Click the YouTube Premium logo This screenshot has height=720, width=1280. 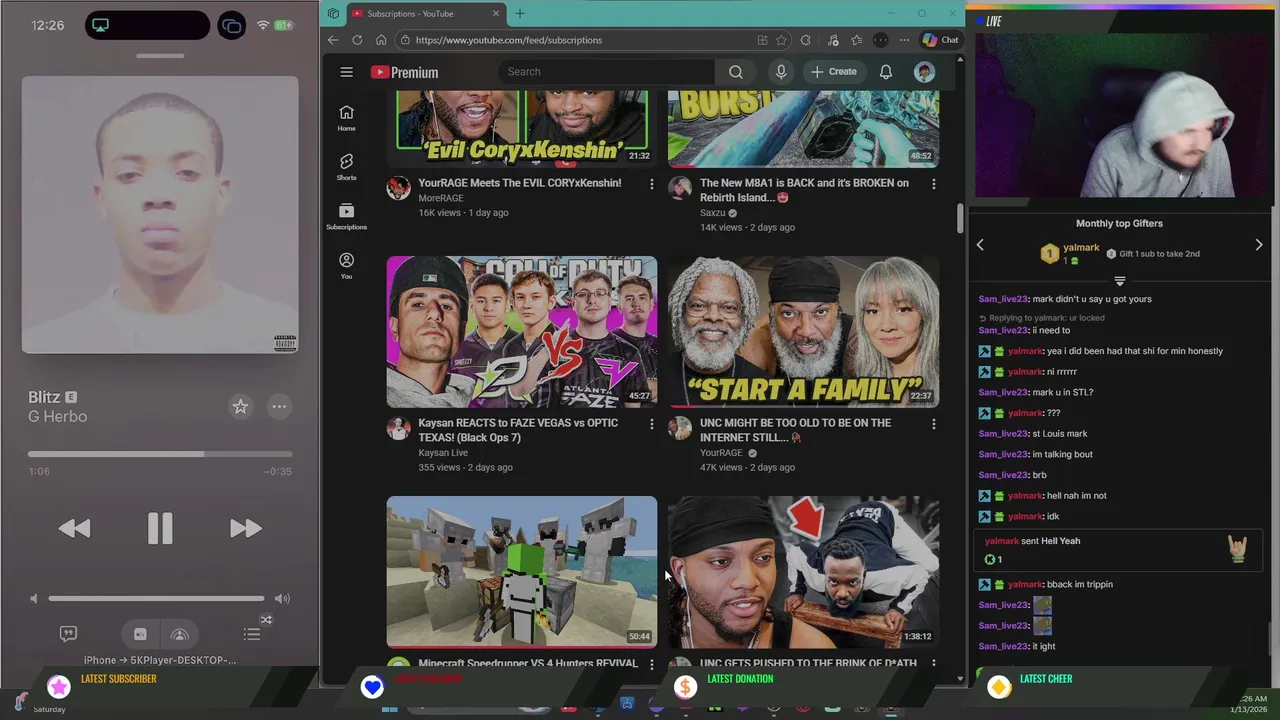coord(404,72)
